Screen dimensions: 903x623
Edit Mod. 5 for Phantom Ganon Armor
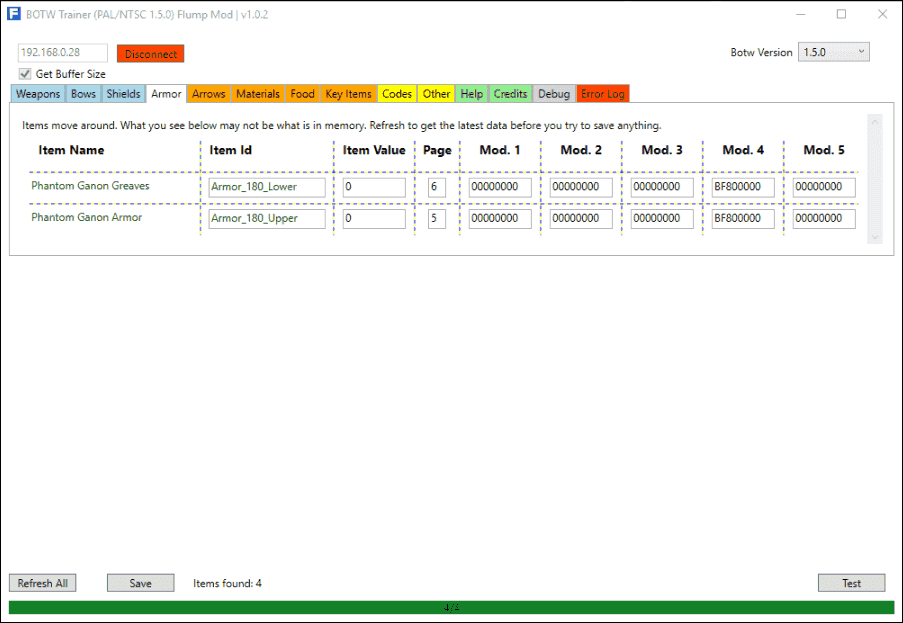(824, 219)
